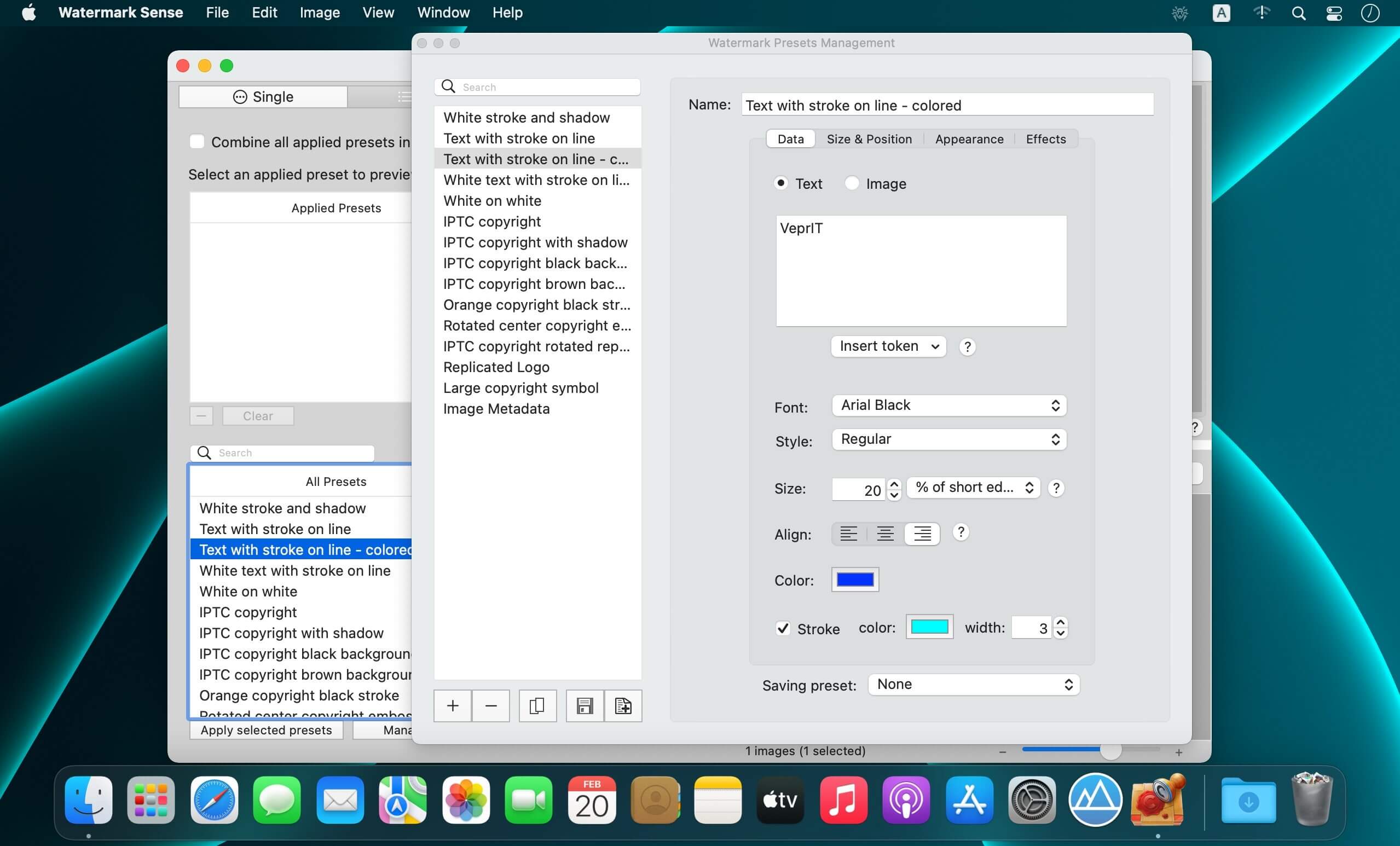The height and width of the screenshot is (846, 1400).
Task: Open the View menu
Action: point(378,13)
